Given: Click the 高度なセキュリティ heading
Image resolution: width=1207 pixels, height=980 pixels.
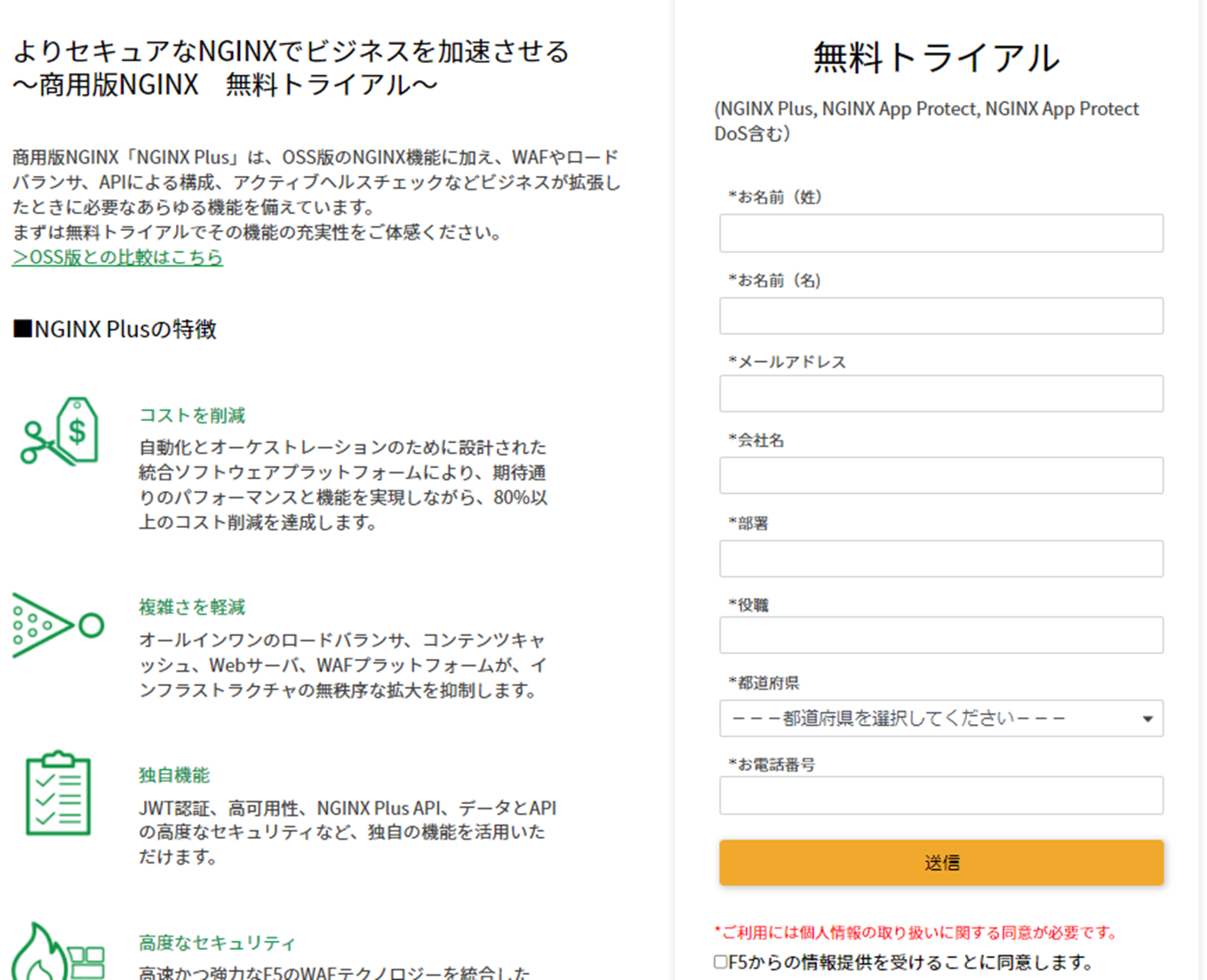Looking at the screenshot, I should [217, 943].
